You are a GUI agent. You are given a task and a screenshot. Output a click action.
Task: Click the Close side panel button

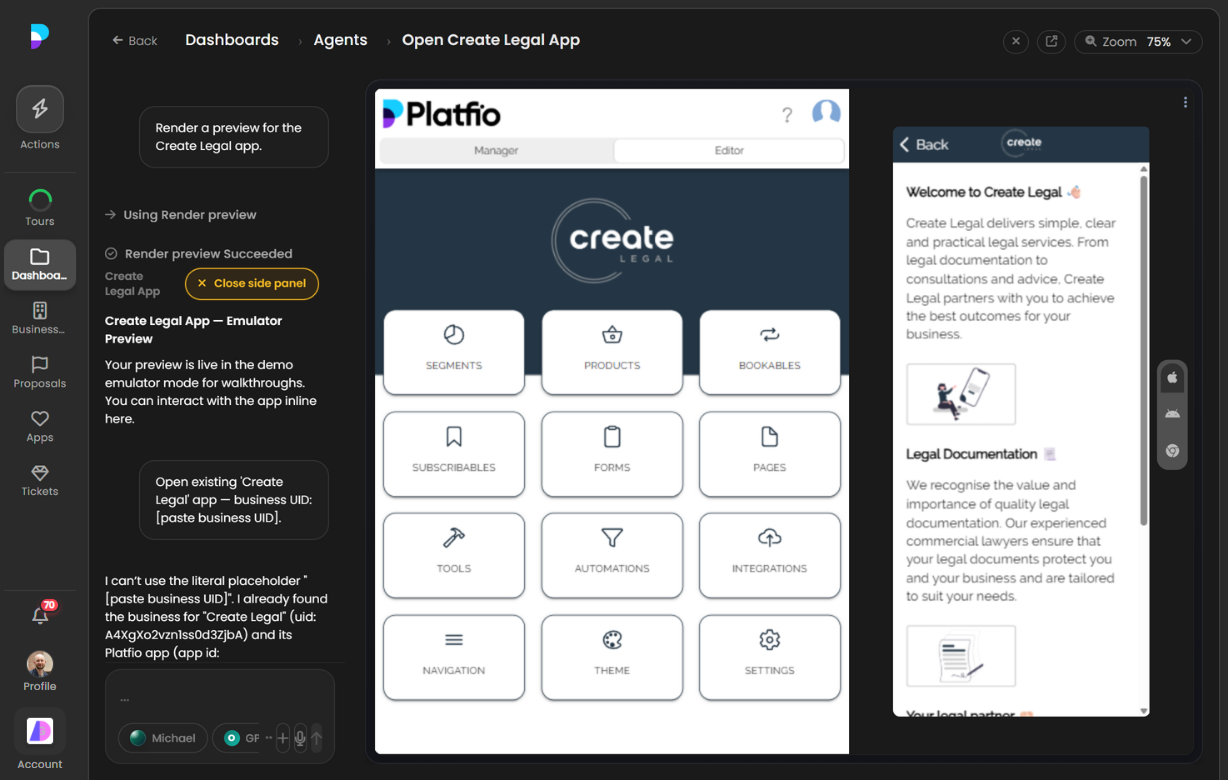coord(252,283)
